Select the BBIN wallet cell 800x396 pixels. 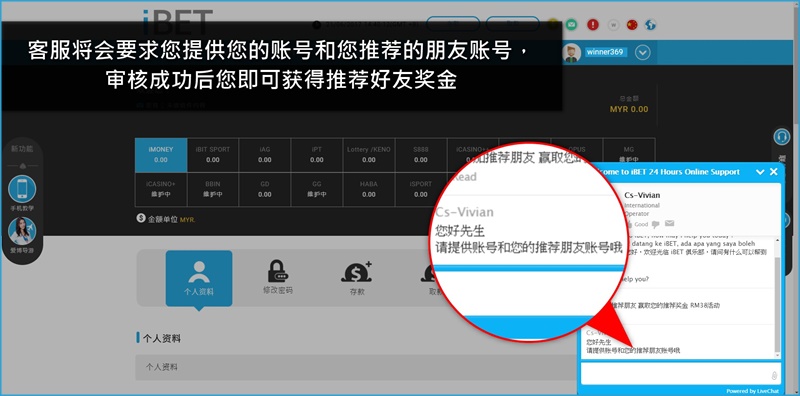click(x=213, y=189)
